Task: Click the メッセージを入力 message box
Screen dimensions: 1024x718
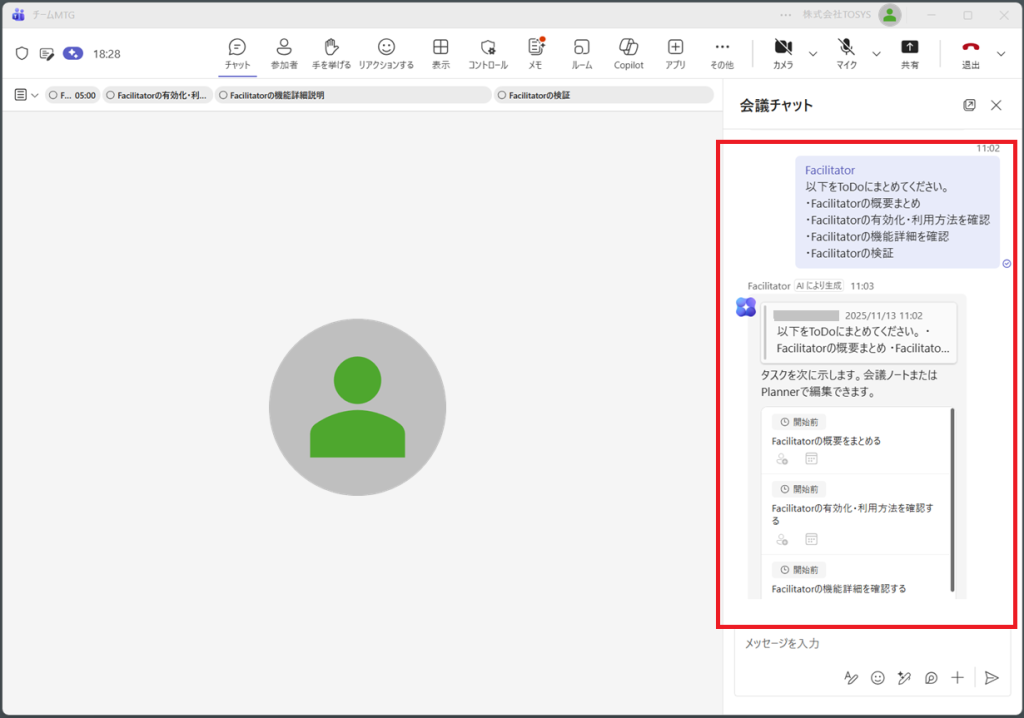Action: pos(860,644)
